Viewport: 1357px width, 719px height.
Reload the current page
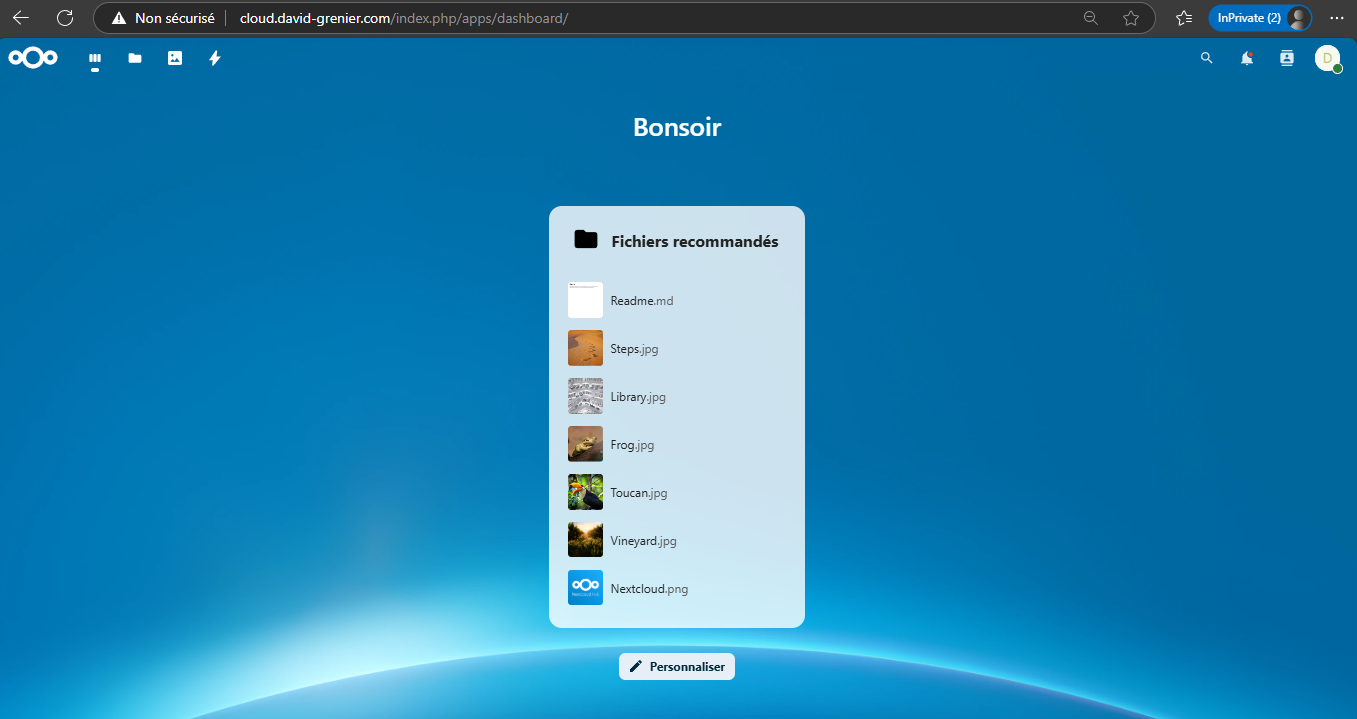tap(65, 18)
